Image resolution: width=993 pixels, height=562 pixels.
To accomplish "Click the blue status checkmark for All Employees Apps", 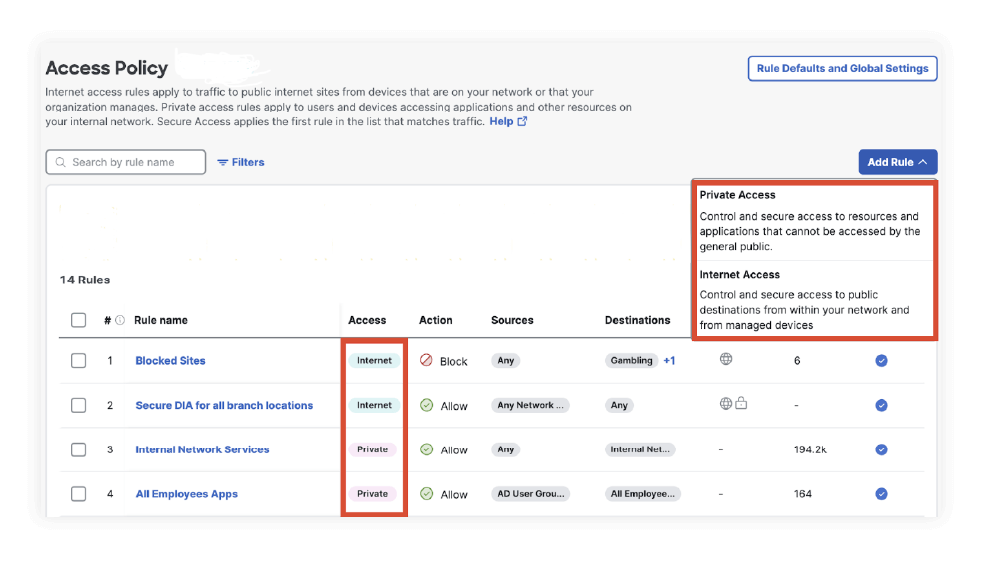I will tap(881, 494).
